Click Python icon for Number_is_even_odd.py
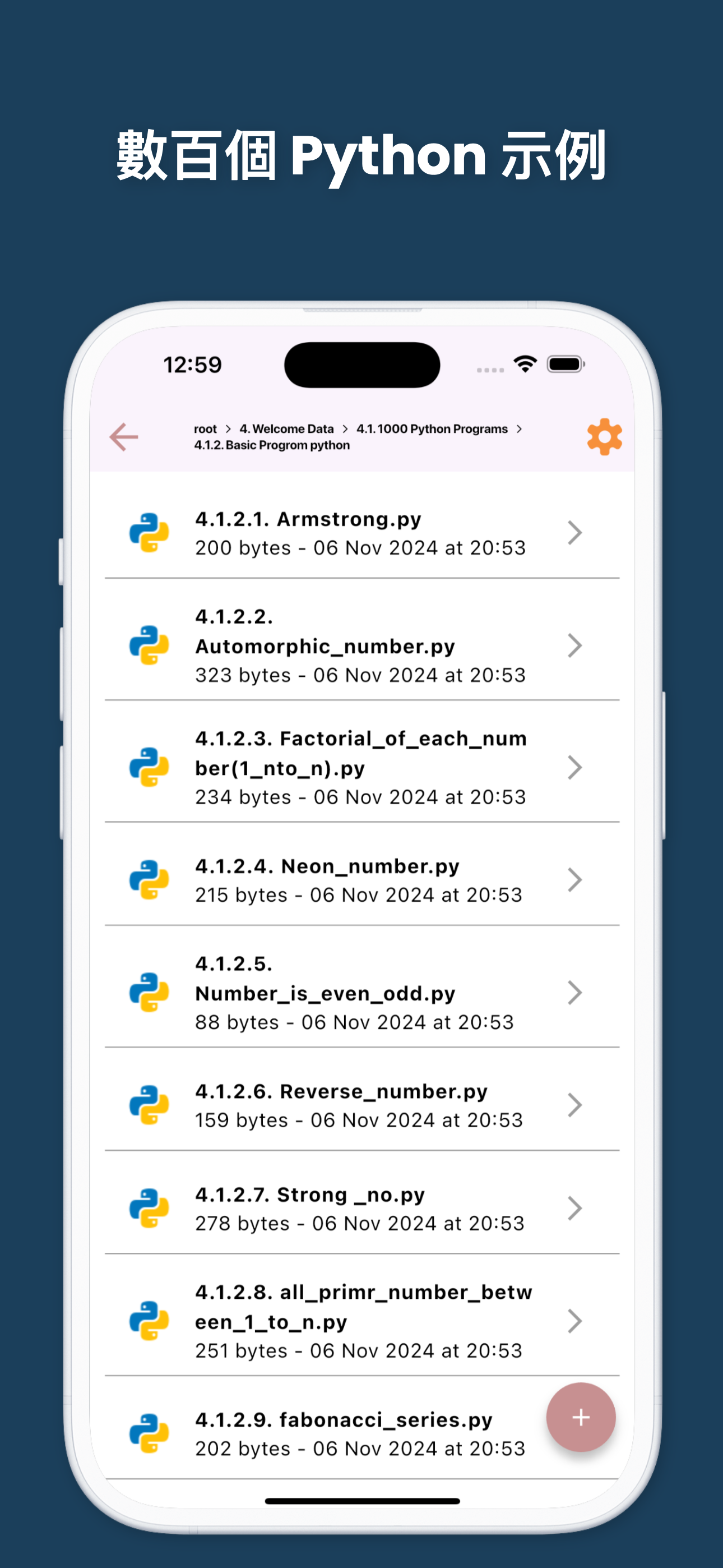 click(x=149, y=992)
